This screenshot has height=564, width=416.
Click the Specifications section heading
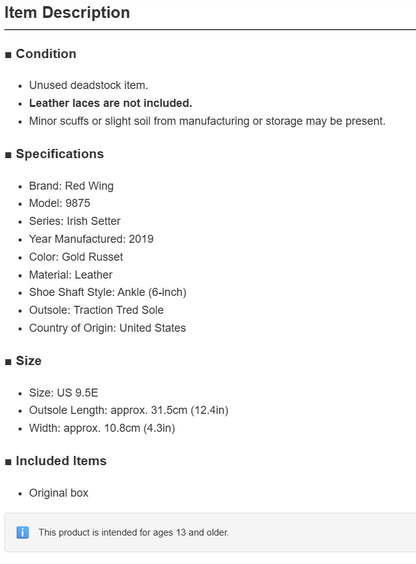[x=59, y=154]
